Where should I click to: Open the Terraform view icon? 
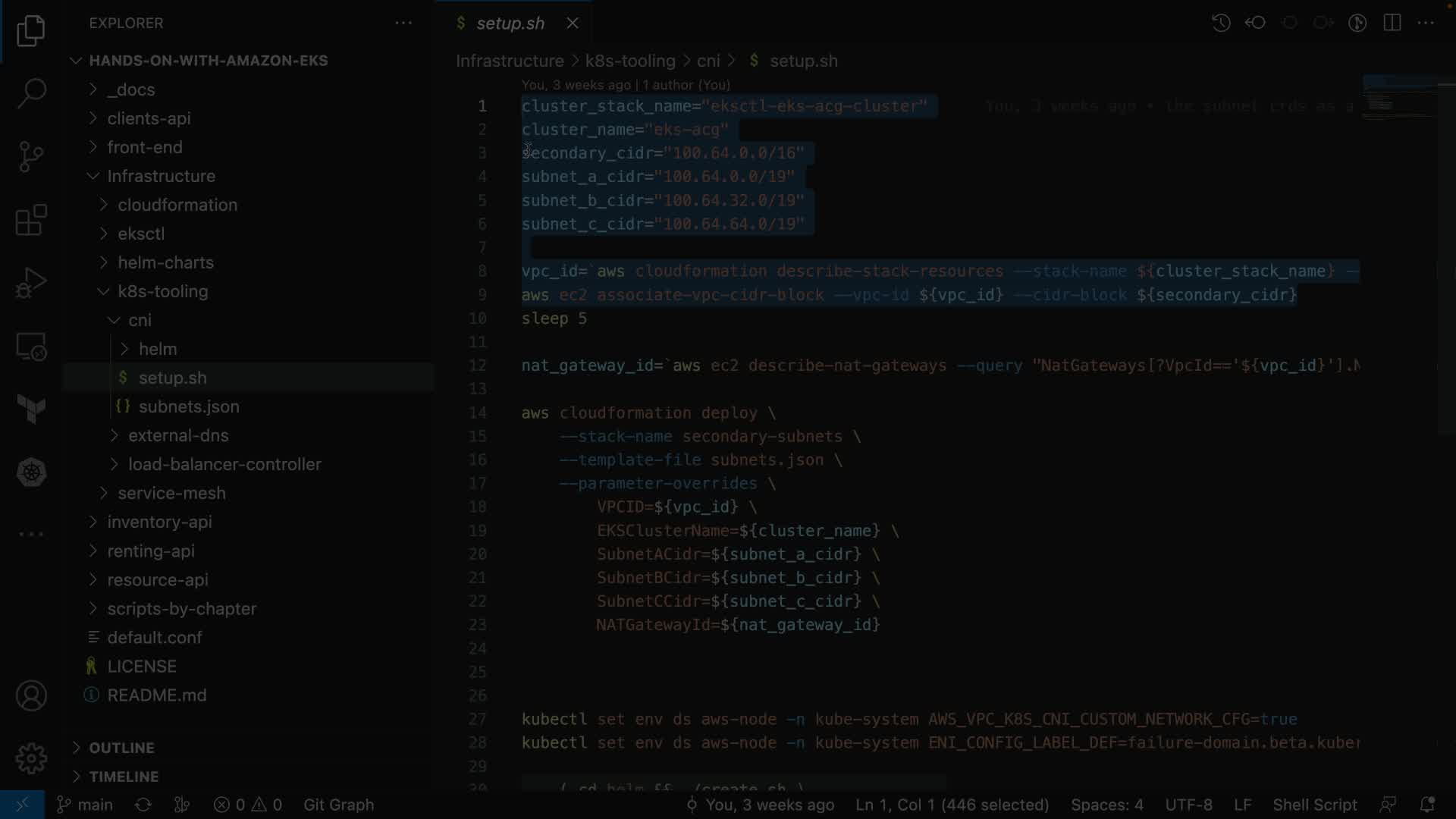pyautogui.click(x=31, y=409)
